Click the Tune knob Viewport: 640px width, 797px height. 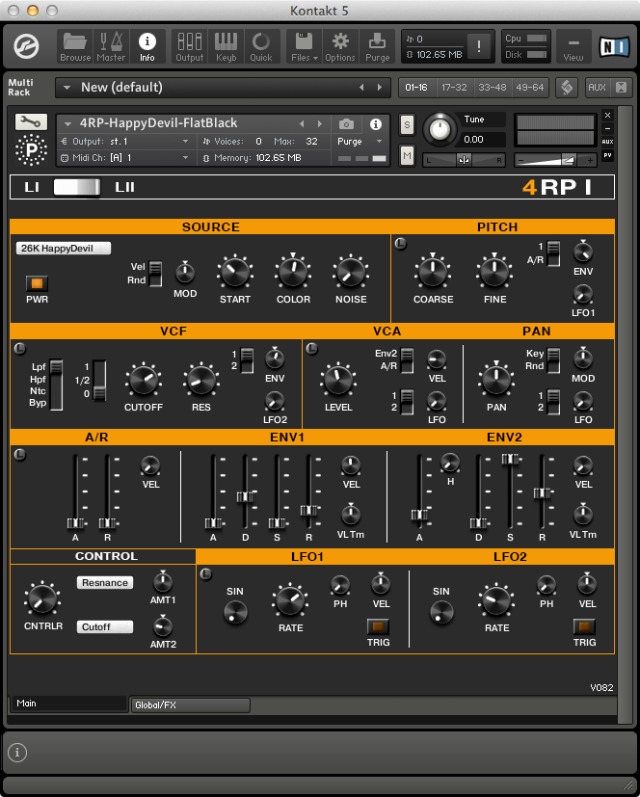click(x=440, y=129)
